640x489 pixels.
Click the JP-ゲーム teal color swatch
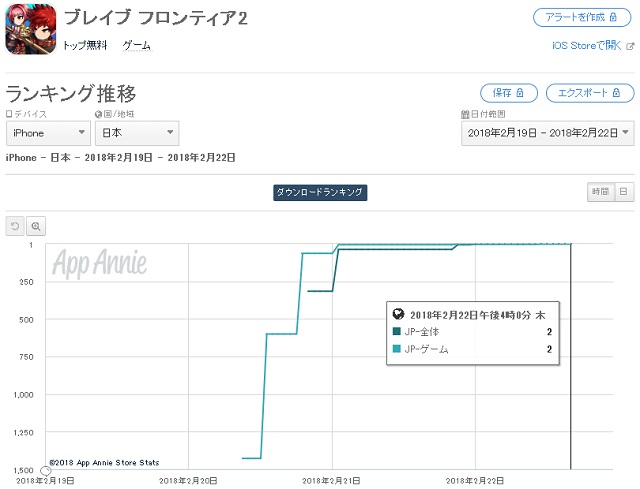tap(396, 349)
